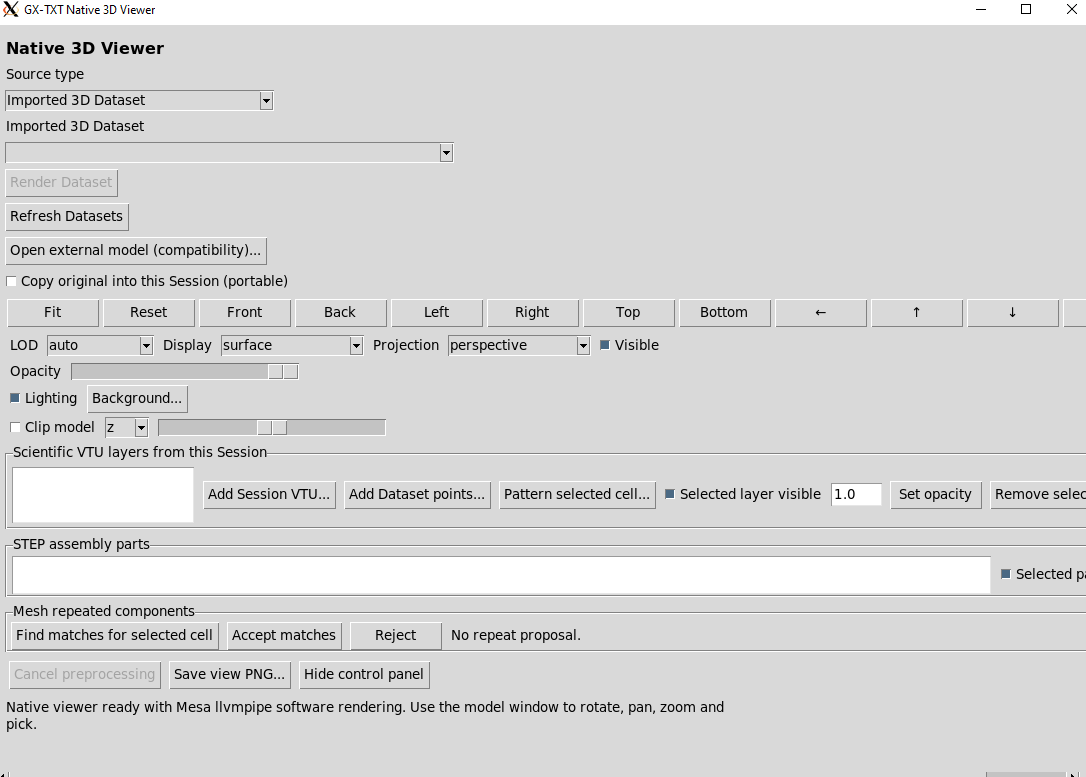Click Add Dataset points button
1086x777 pixels.
pos(417,494)
